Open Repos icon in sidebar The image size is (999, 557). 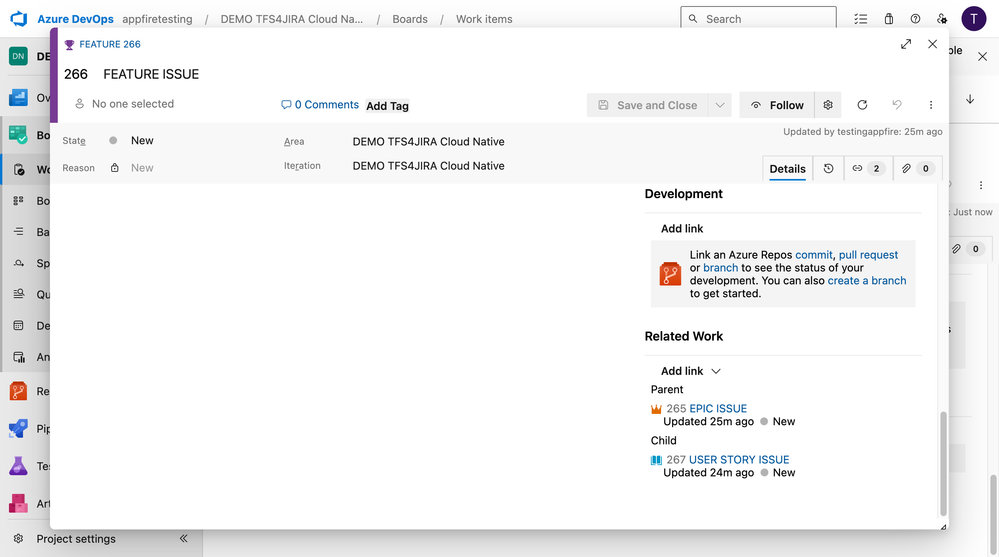point(18,391)
